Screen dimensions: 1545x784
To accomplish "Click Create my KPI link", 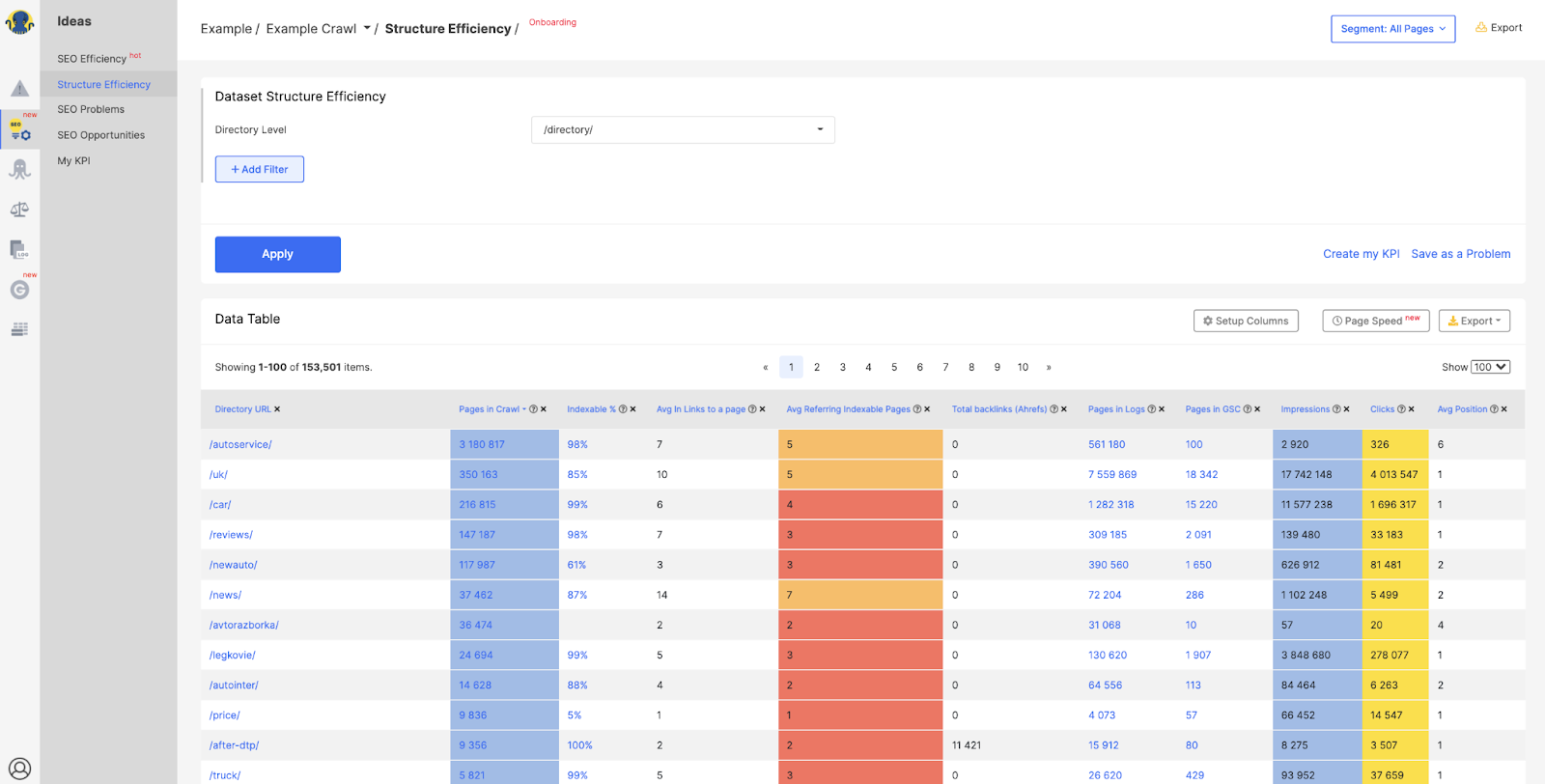I will click(1362, 254).
